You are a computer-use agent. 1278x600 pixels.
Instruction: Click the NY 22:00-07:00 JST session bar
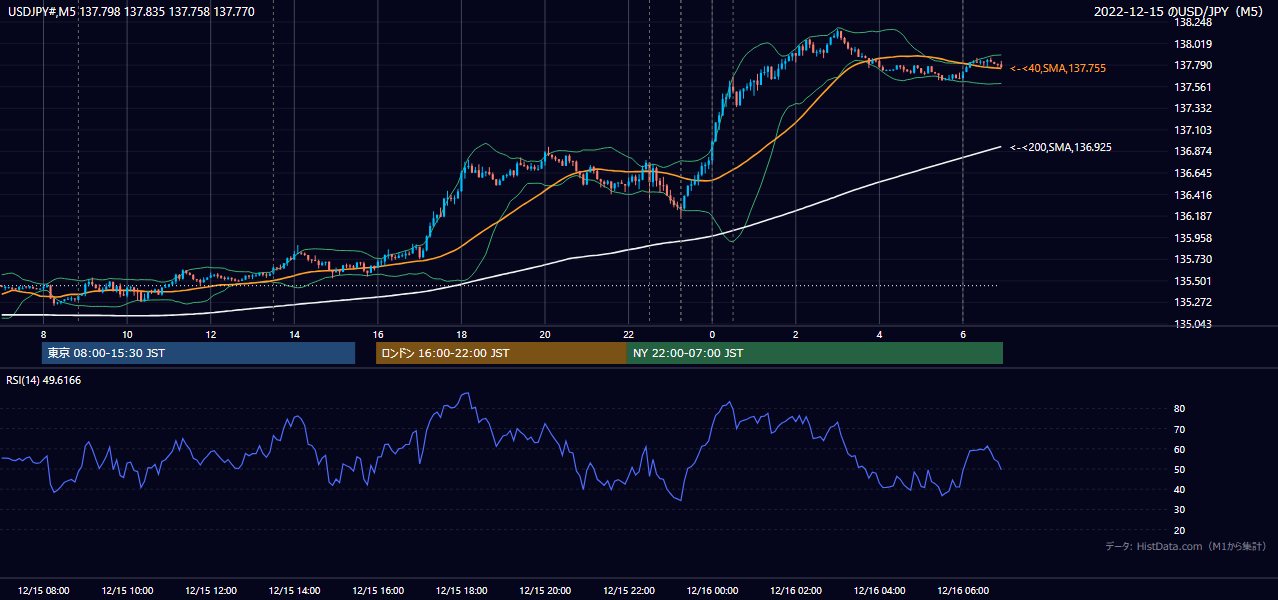point(815,353)
